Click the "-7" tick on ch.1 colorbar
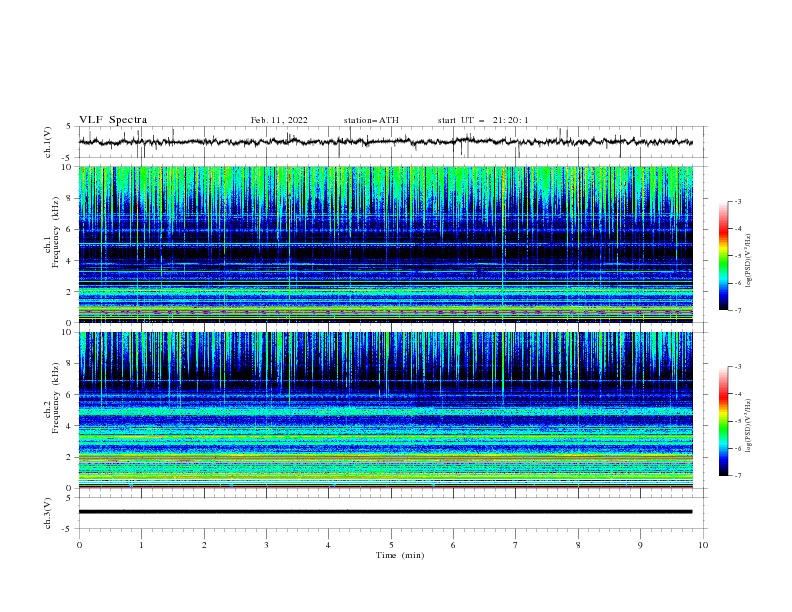792x612 pixels. tap(737, 310)
